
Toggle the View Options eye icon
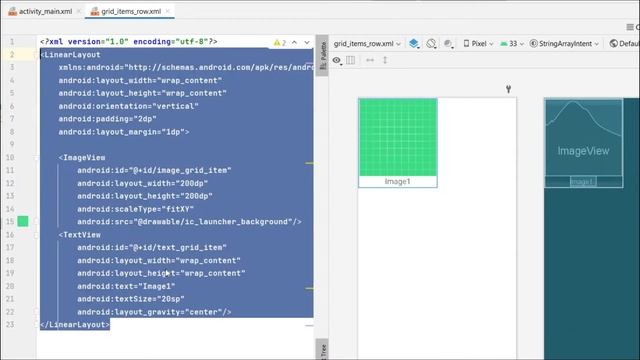click(x=337, y=60)
